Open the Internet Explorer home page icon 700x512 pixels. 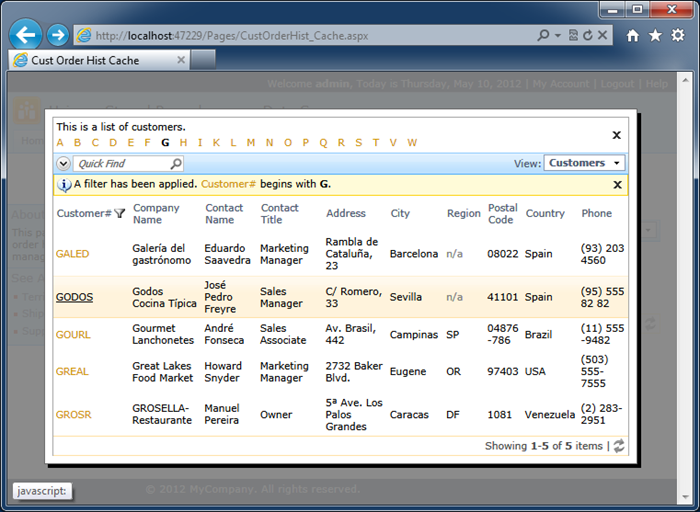[632, 35]
